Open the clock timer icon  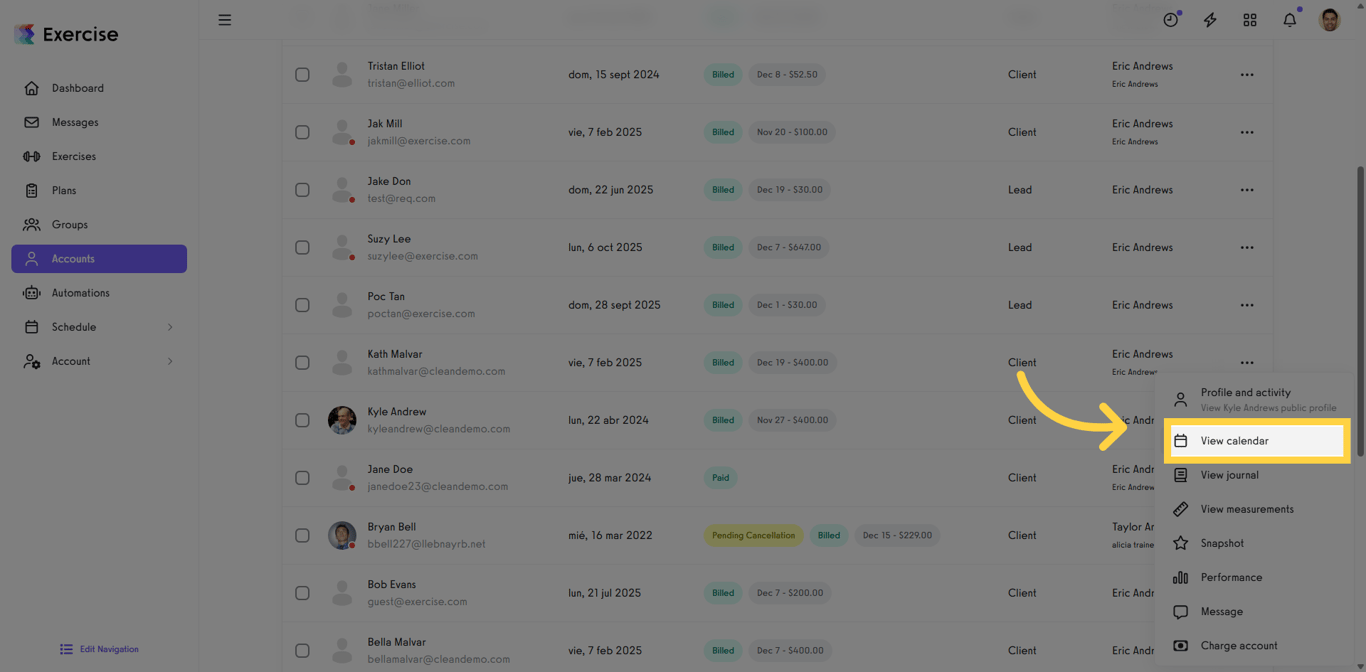[1170, 20]
